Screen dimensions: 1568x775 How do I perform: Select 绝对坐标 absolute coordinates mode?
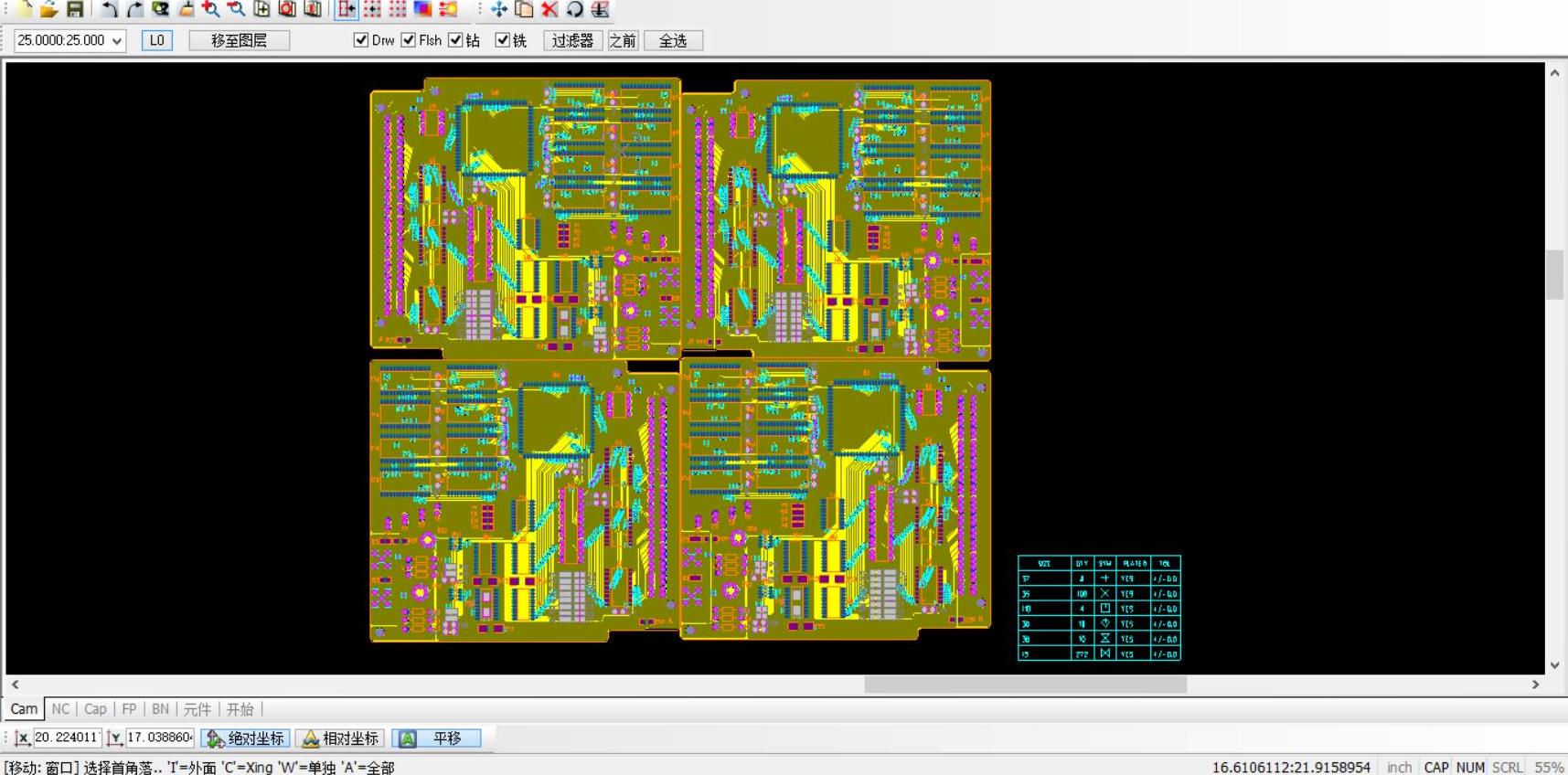point(247,738)
